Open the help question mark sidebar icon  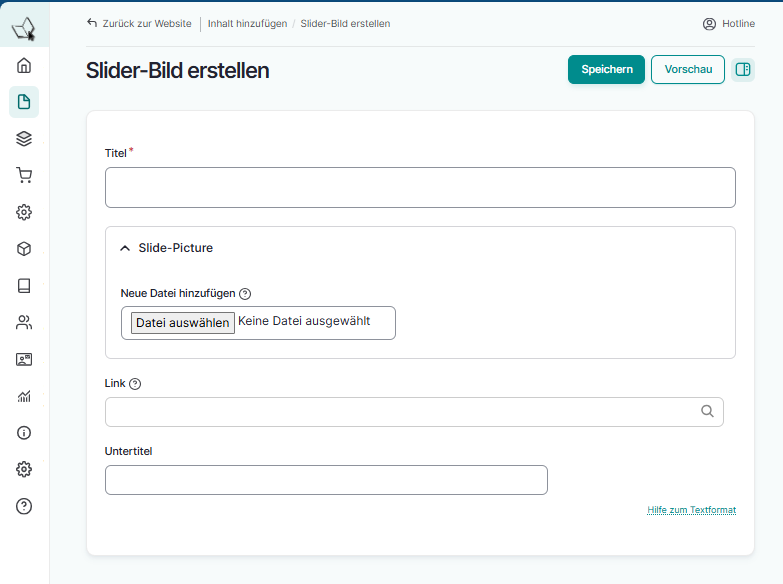24,506
